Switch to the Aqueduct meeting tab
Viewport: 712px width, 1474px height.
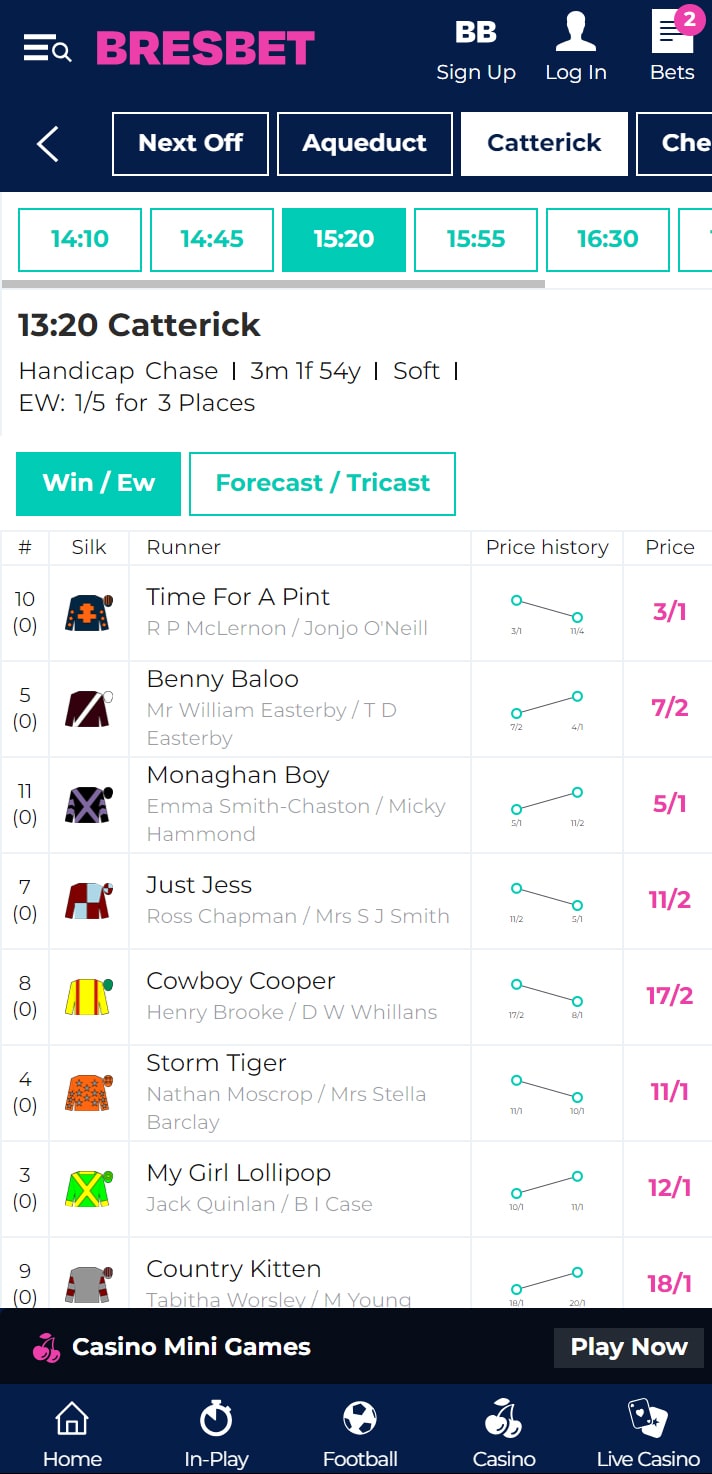tap(364, 143)
